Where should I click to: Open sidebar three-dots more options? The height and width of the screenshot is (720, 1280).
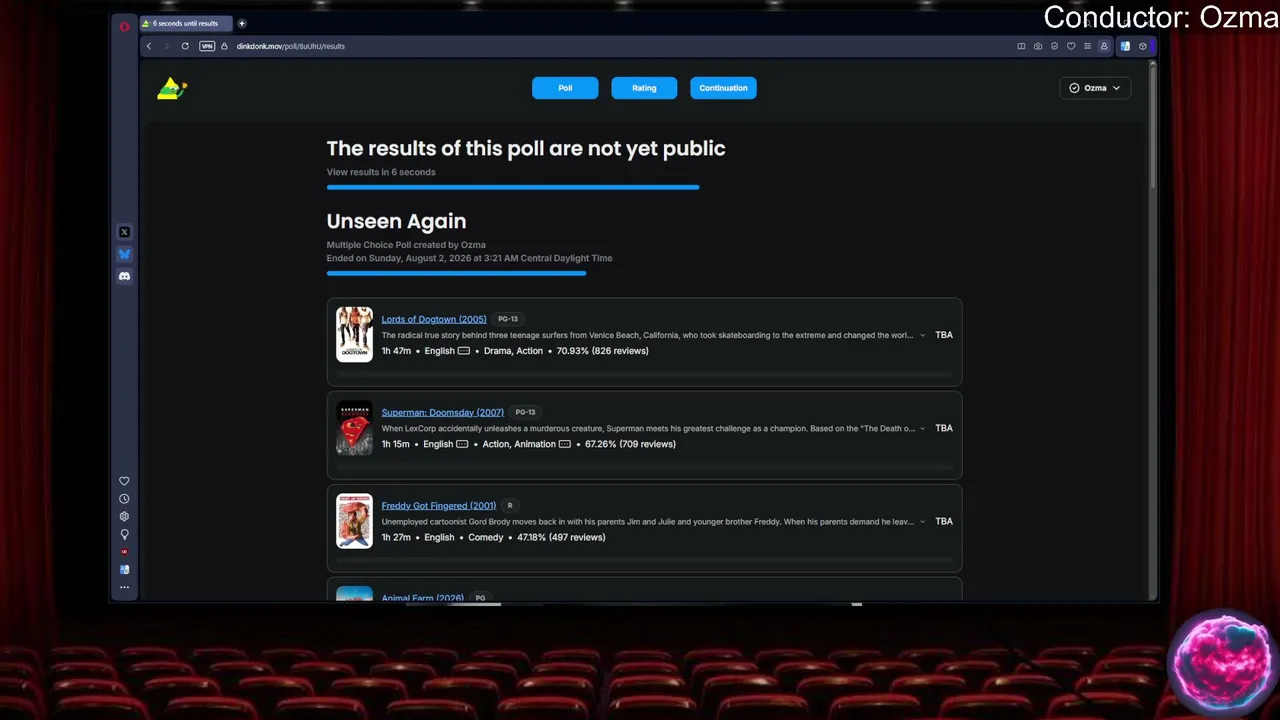(x=124, y=587)
